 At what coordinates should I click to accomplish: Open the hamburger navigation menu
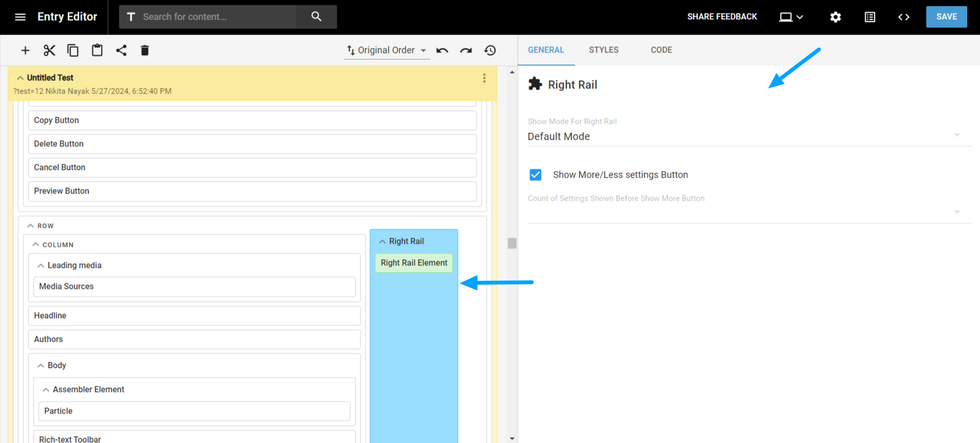click(x=20, y=17)
